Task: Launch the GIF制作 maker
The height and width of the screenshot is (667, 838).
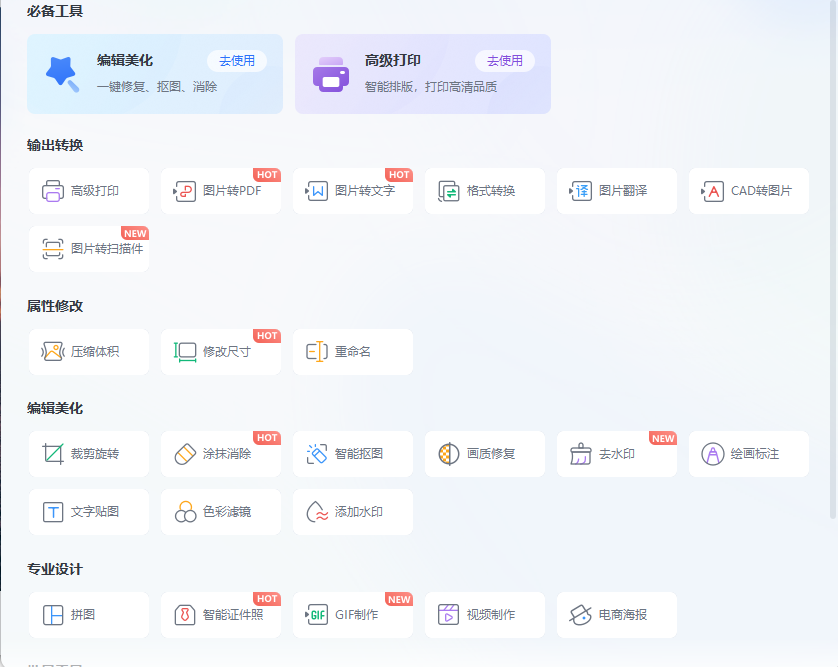Action: click(353, 615)
